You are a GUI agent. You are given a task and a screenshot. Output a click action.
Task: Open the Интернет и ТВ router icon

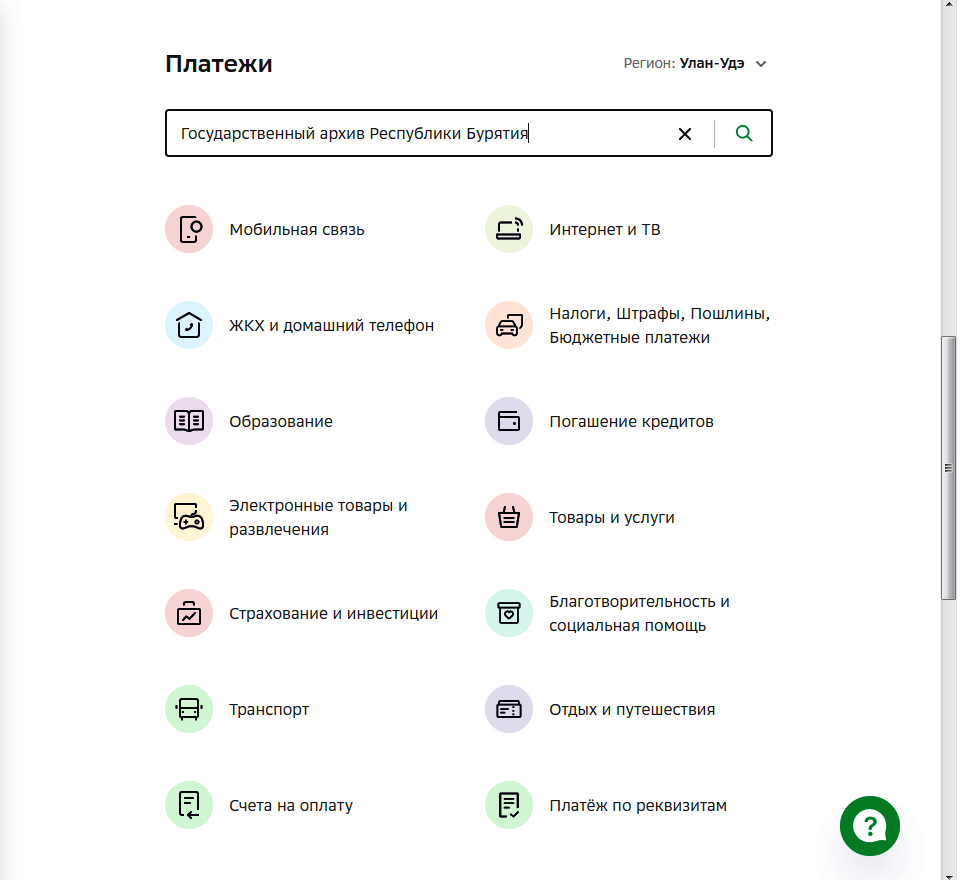coord(509,230)
